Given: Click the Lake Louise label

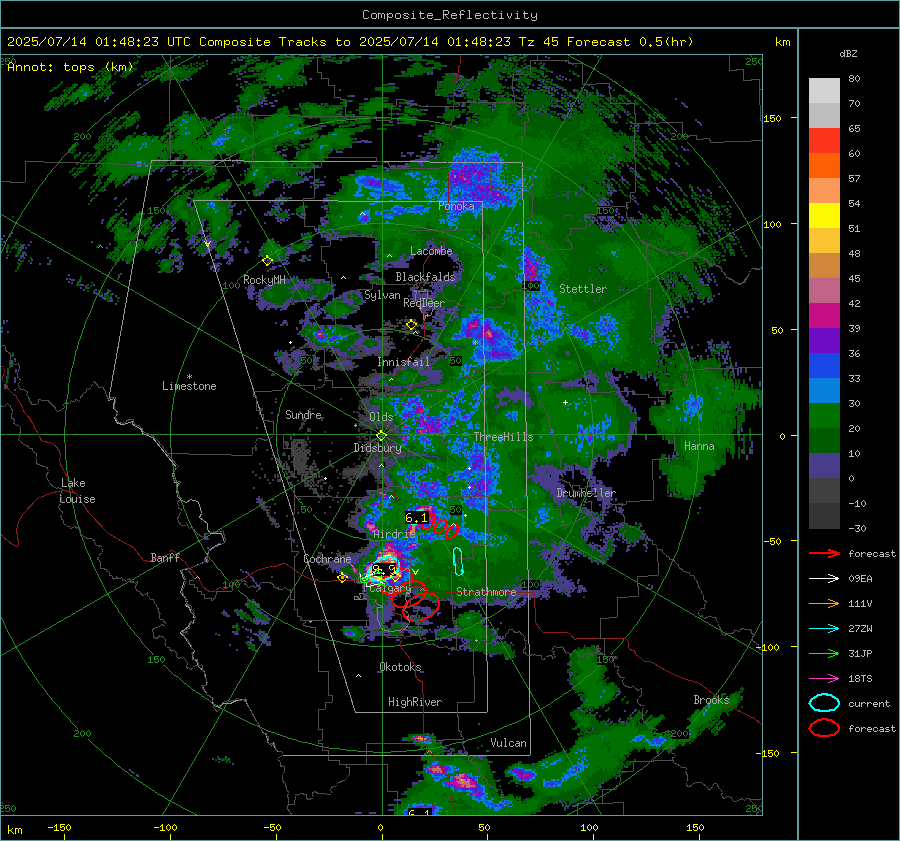Looking at the screenshot, I should pyautogui.click(x=77, y=491).
